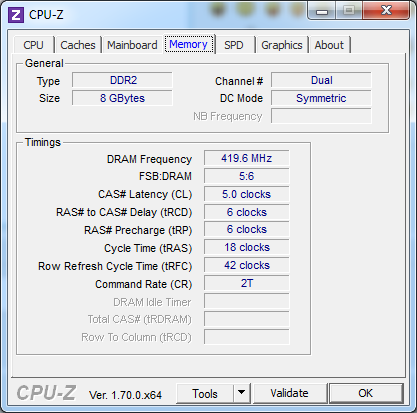This screenshot has width=417, height=413.
Task: Click the CAS# Latency value 5.0 clocks
Action: click(x=247, y=194)
